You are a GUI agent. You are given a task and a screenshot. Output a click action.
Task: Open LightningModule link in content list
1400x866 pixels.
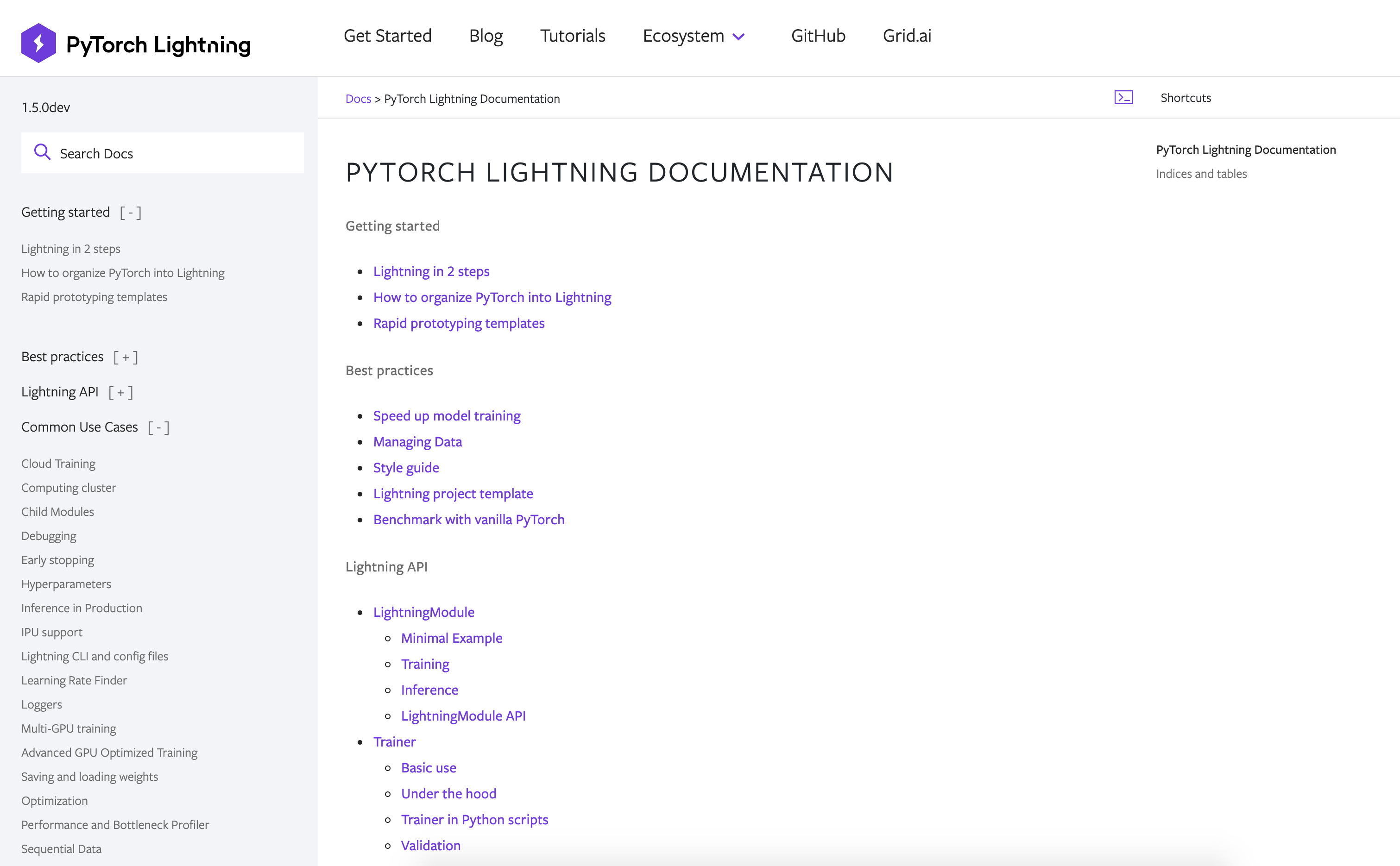click(x=423, y=612)
